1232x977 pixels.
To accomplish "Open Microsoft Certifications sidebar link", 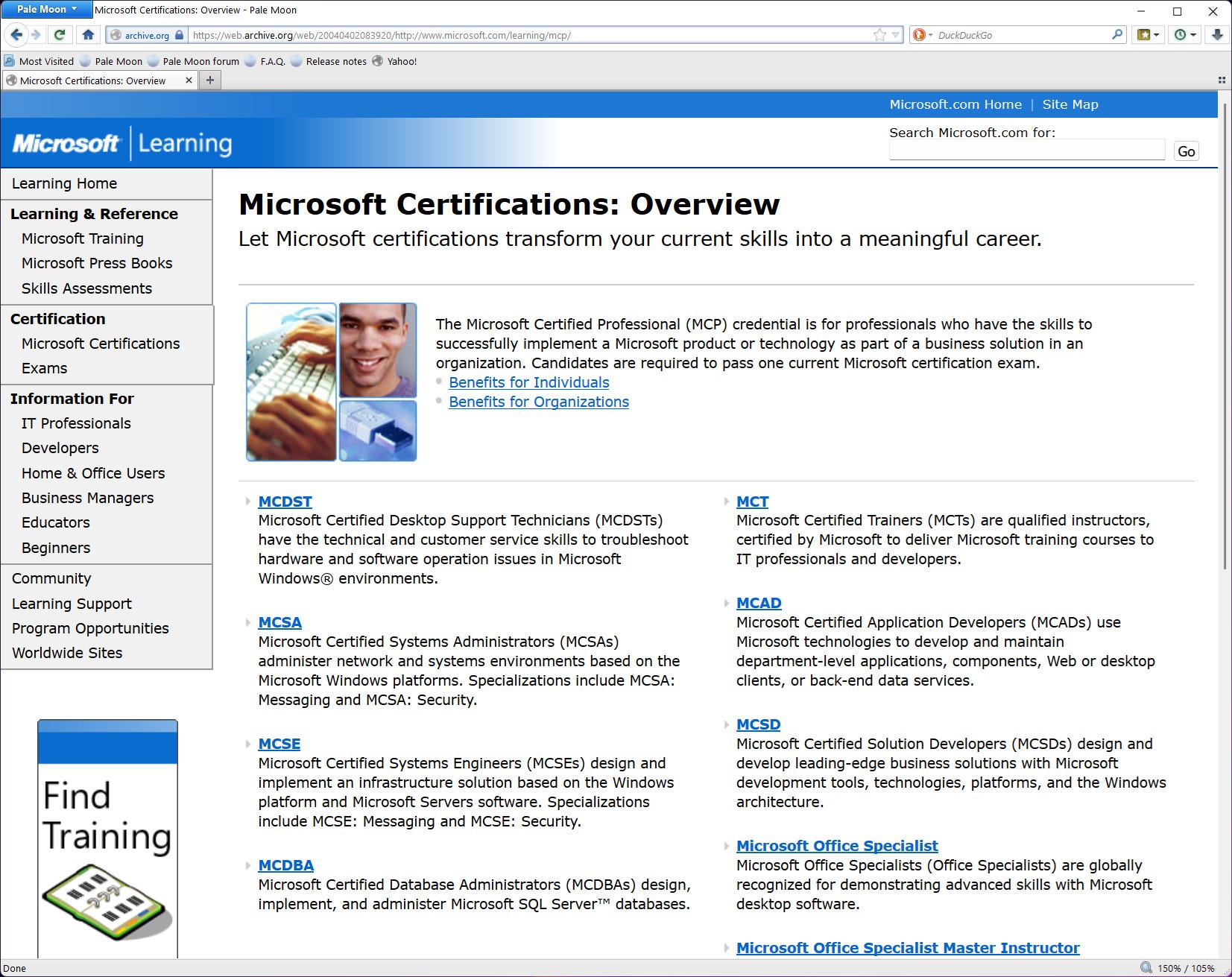I will (x=101, y=344).
